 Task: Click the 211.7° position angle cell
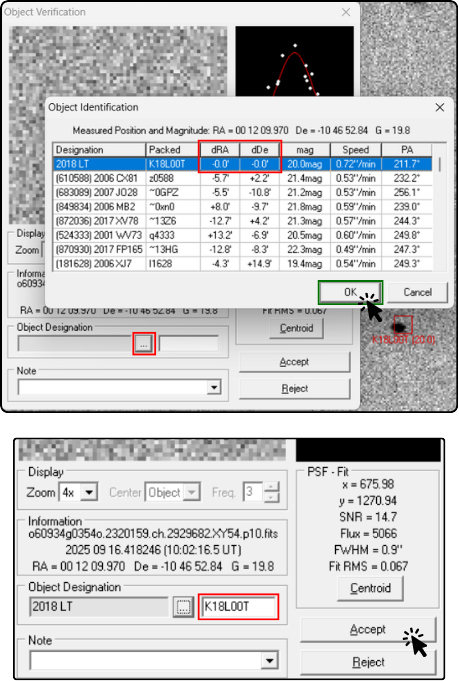pos(407,164)
